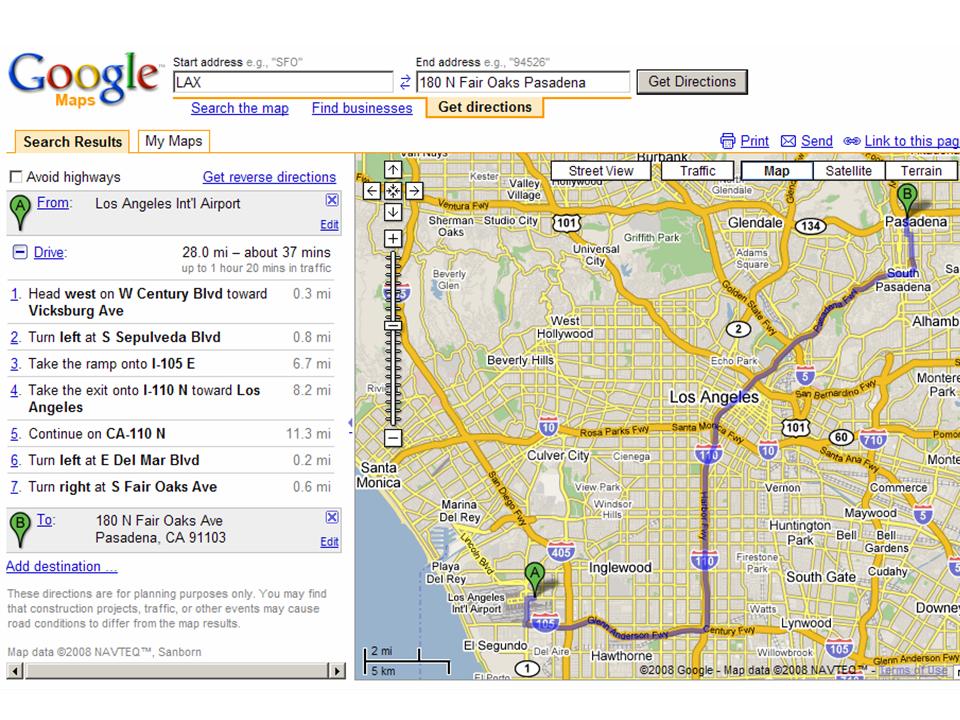This screenshot has width=960, height=720.
Task: Click Link to this page
Action: [x=912, y=141]
